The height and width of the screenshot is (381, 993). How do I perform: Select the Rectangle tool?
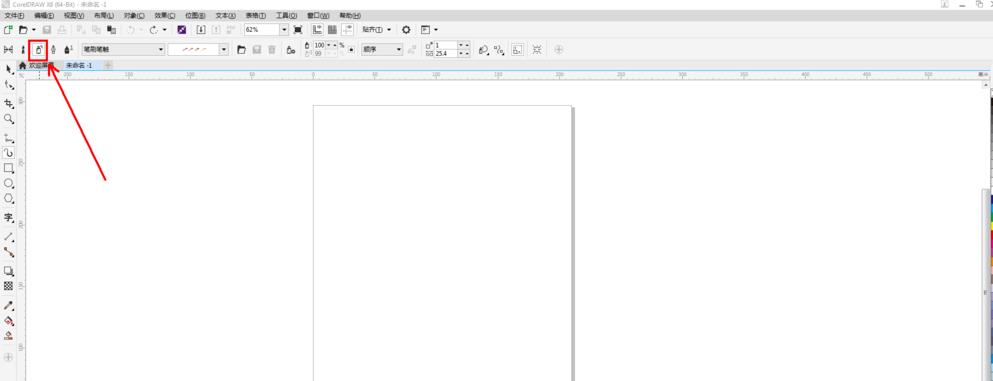tap(8, 168)
